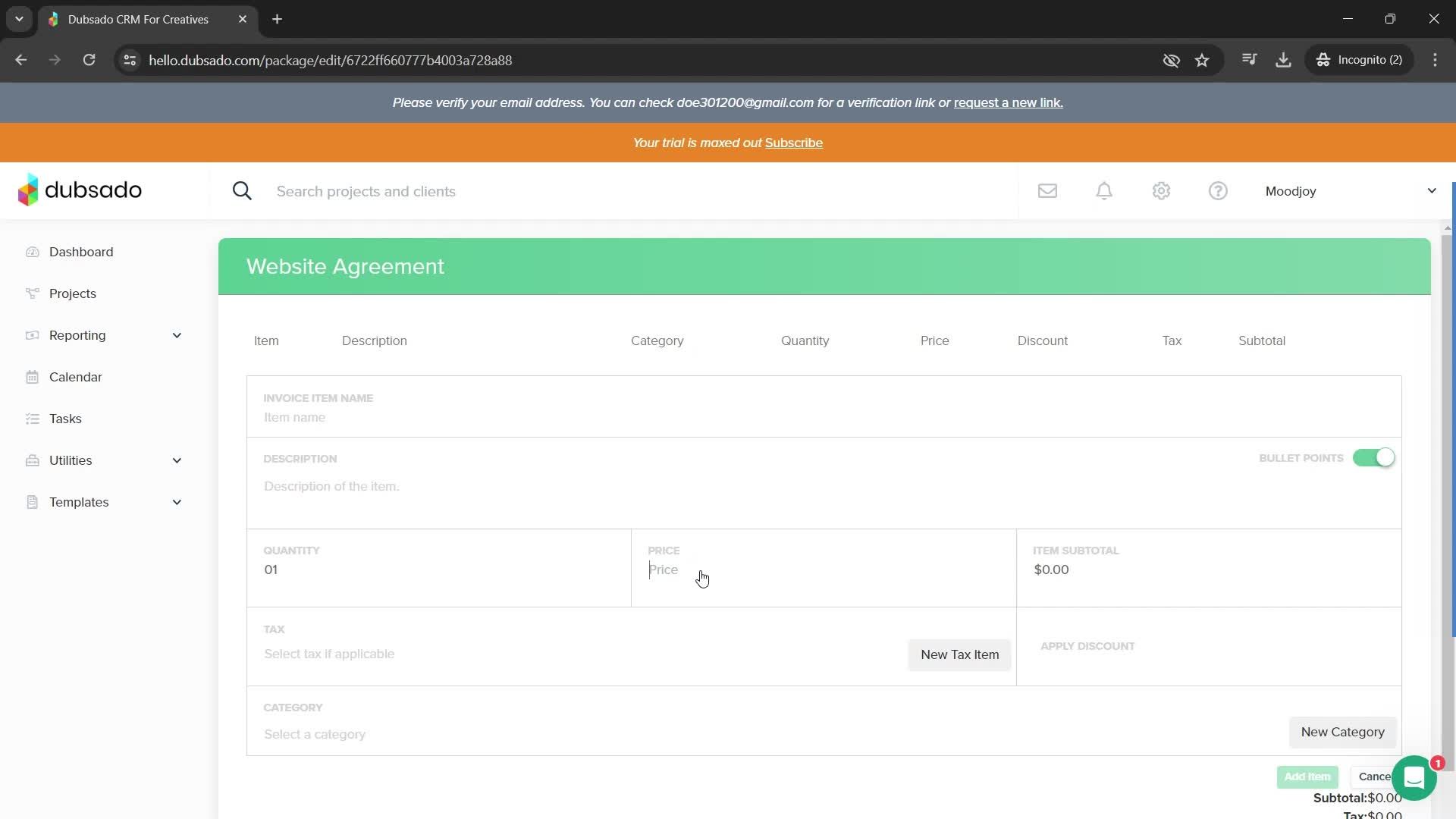
Task: Go back in browser history
Action: 20,60
